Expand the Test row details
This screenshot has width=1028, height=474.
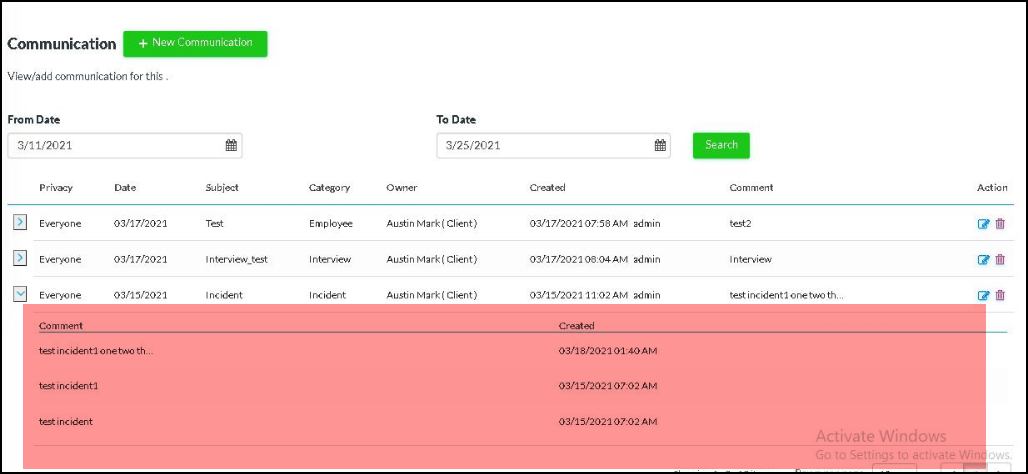tap(19, 223)
